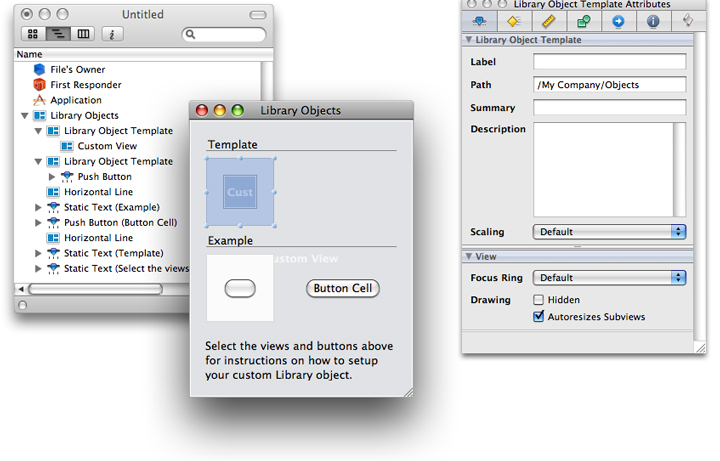
Task: Collapse the Library Object Template inspector section
Action: coord(469,39)
